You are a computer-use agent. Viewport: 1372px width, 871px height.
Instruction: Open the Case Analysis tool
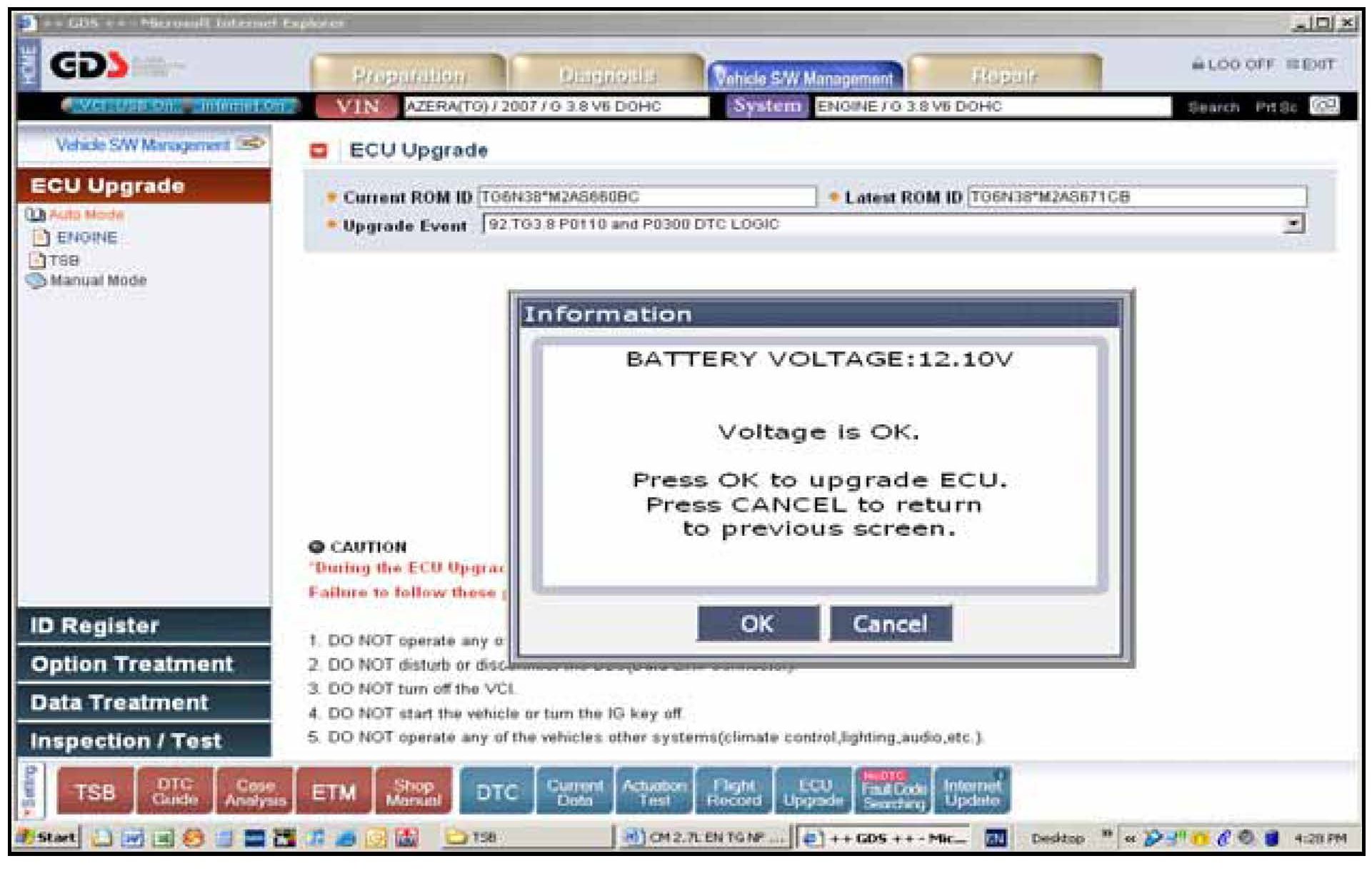[x=255, y=792]
